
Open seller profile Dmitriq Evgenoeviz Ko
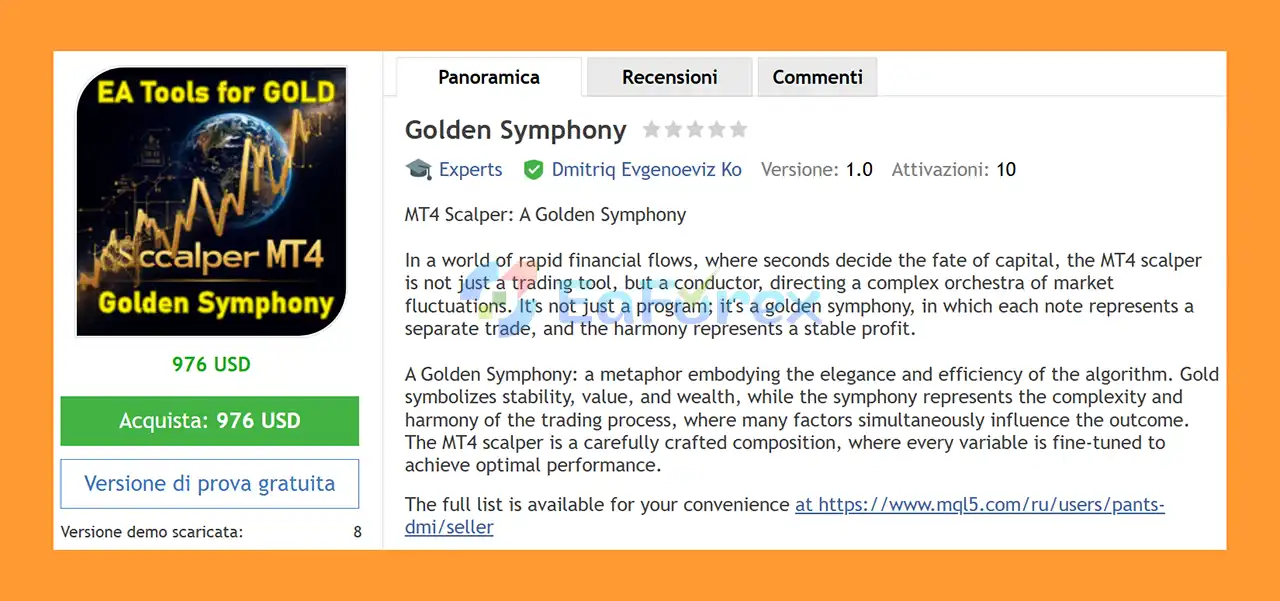tap(646, 170)
